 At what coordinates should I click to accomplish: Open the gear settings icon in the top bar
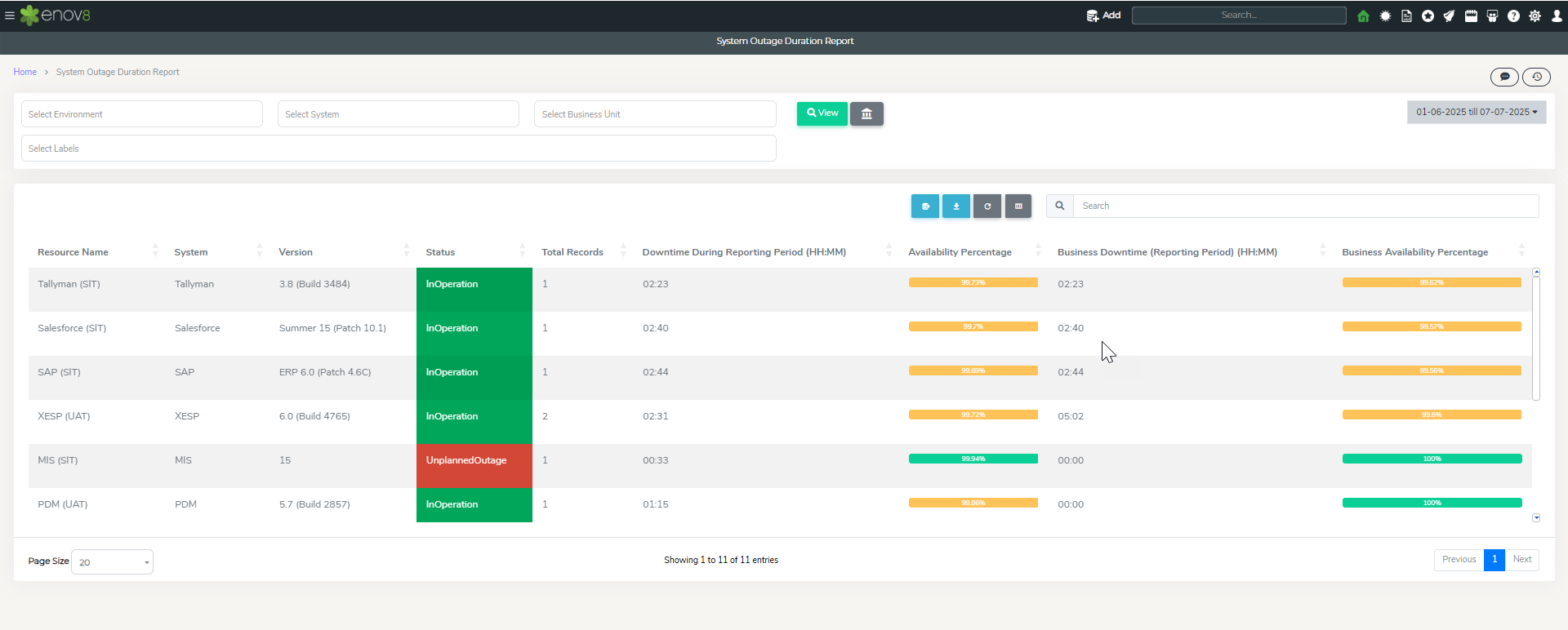pyautogui.click(x=1535, y=16)
